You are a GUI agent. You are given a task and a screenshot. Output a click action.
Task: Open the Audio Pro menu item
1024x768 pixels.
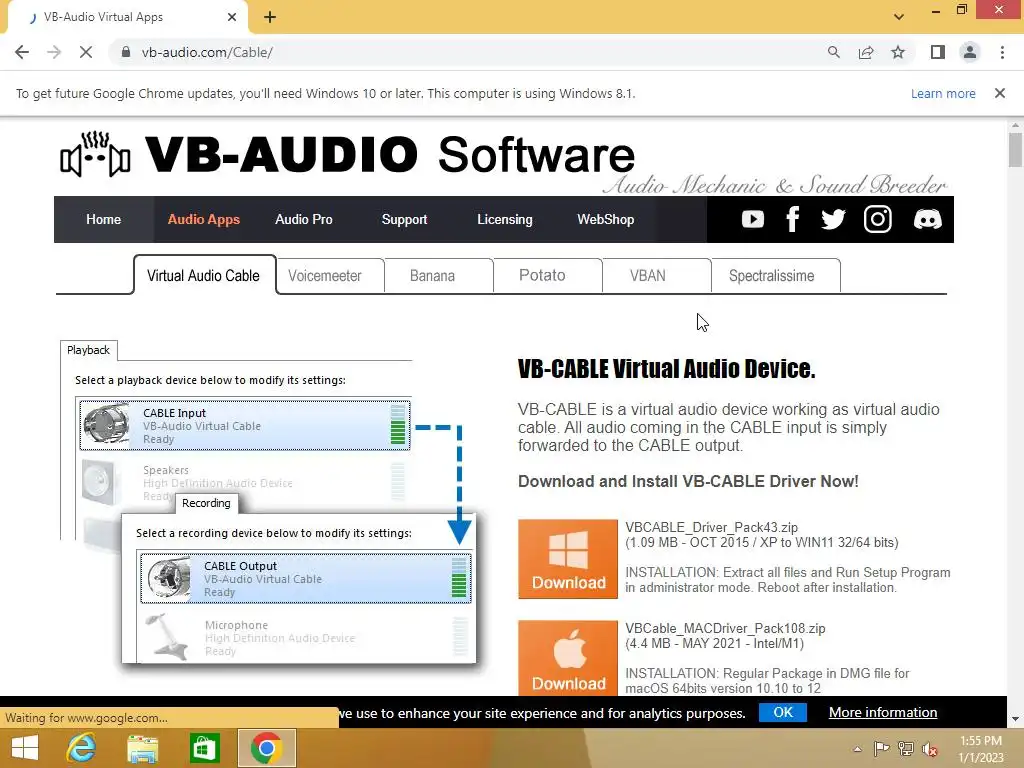tap(304, 219)
